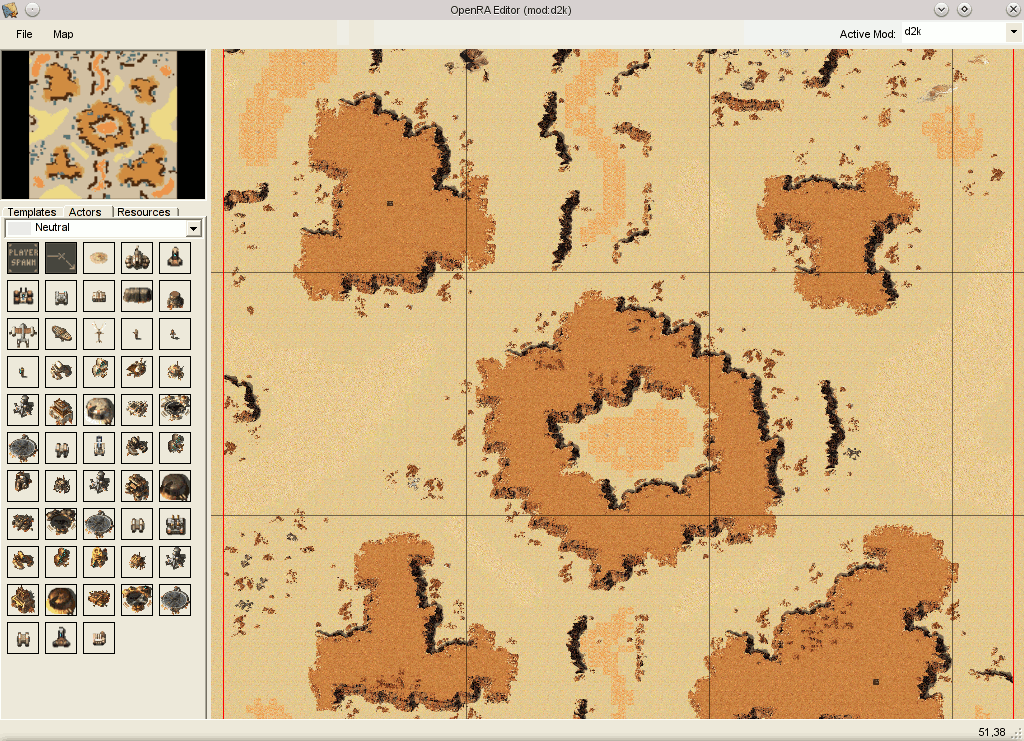Select the winged carryall aircraft actor
Viewport: 1024px width, 741px height.
click(23, 334)
